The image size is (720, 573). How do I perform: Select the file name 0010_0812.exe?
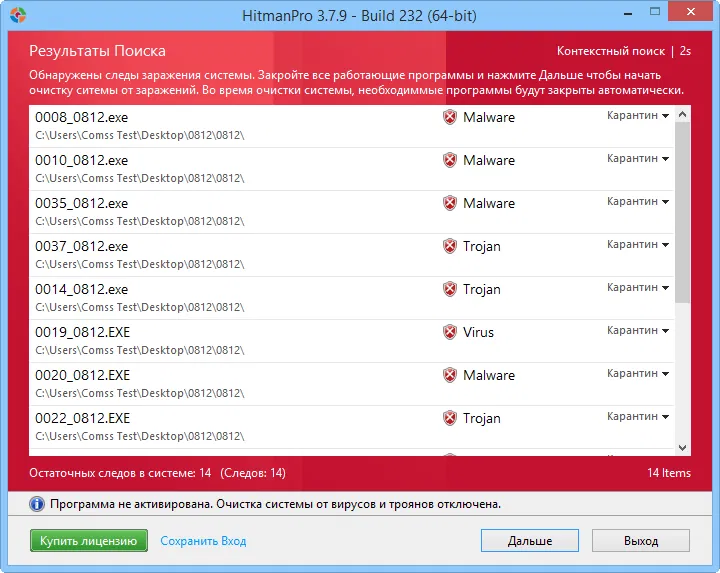pos(82,161)
